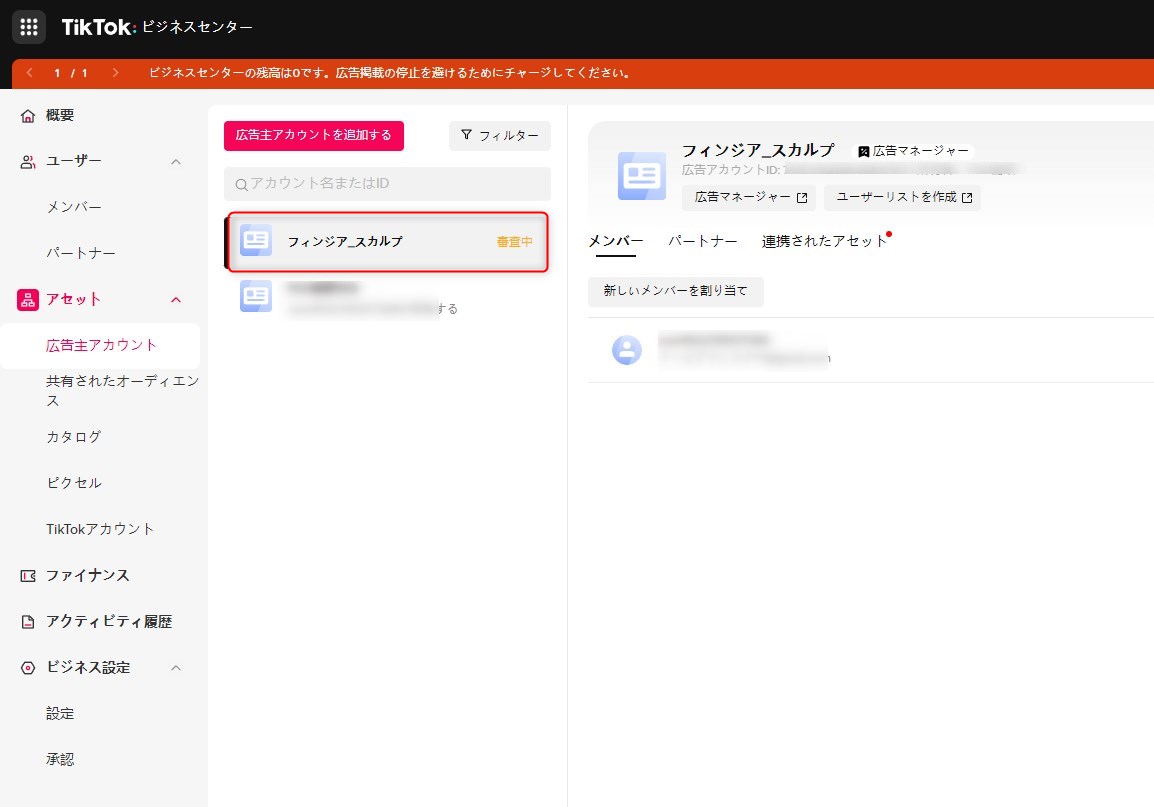Open the フィルター dropdown
This screenshot has width=1154, height=807.
(x=500, y=136)
